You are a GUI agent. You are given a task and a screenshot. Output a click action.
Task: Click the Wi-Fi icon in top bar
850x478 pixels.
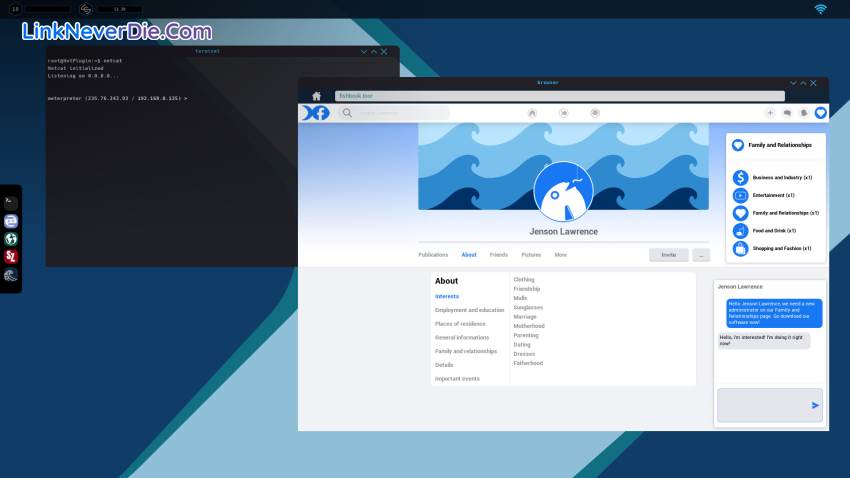click(821, 9)
